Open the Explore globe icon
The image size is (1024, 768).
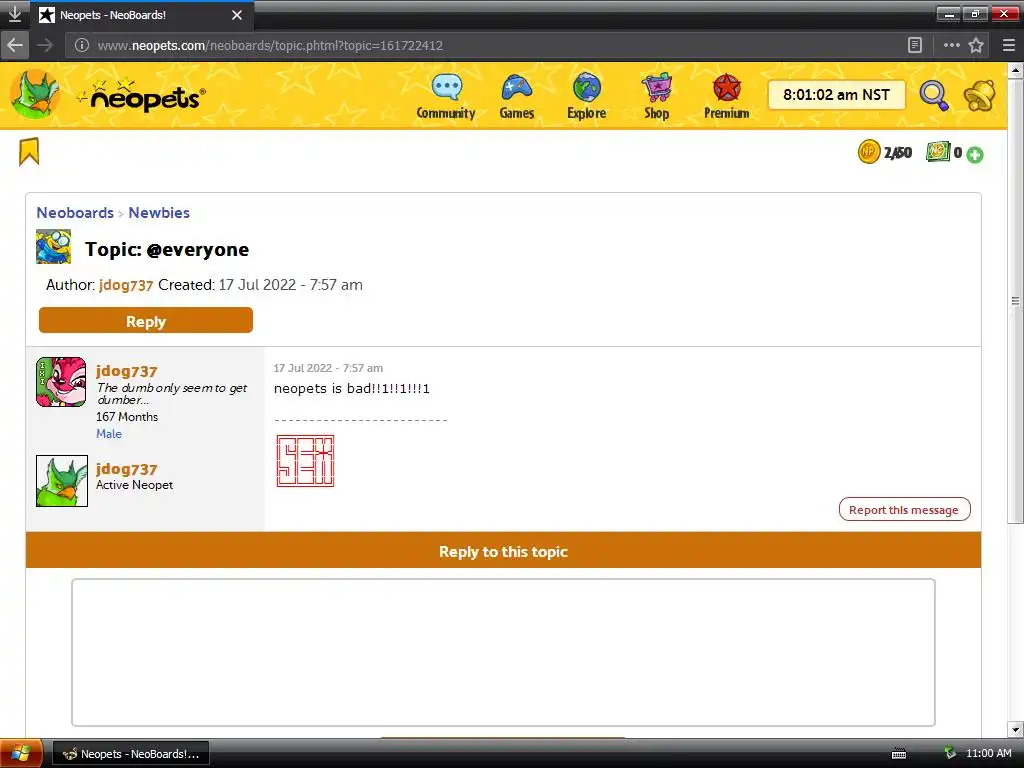click(586, 88)
